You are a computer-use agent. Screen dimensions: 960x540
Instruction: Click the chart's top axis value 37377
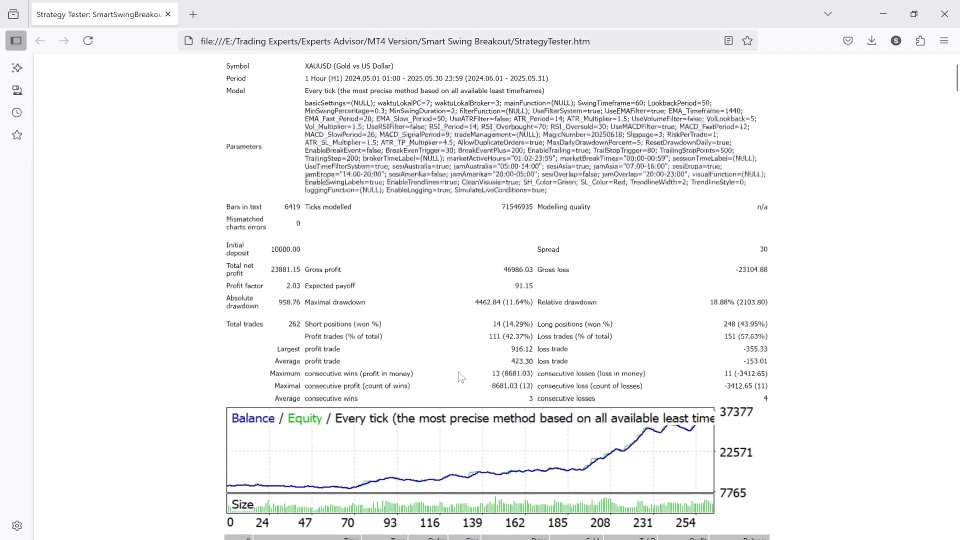737,412
